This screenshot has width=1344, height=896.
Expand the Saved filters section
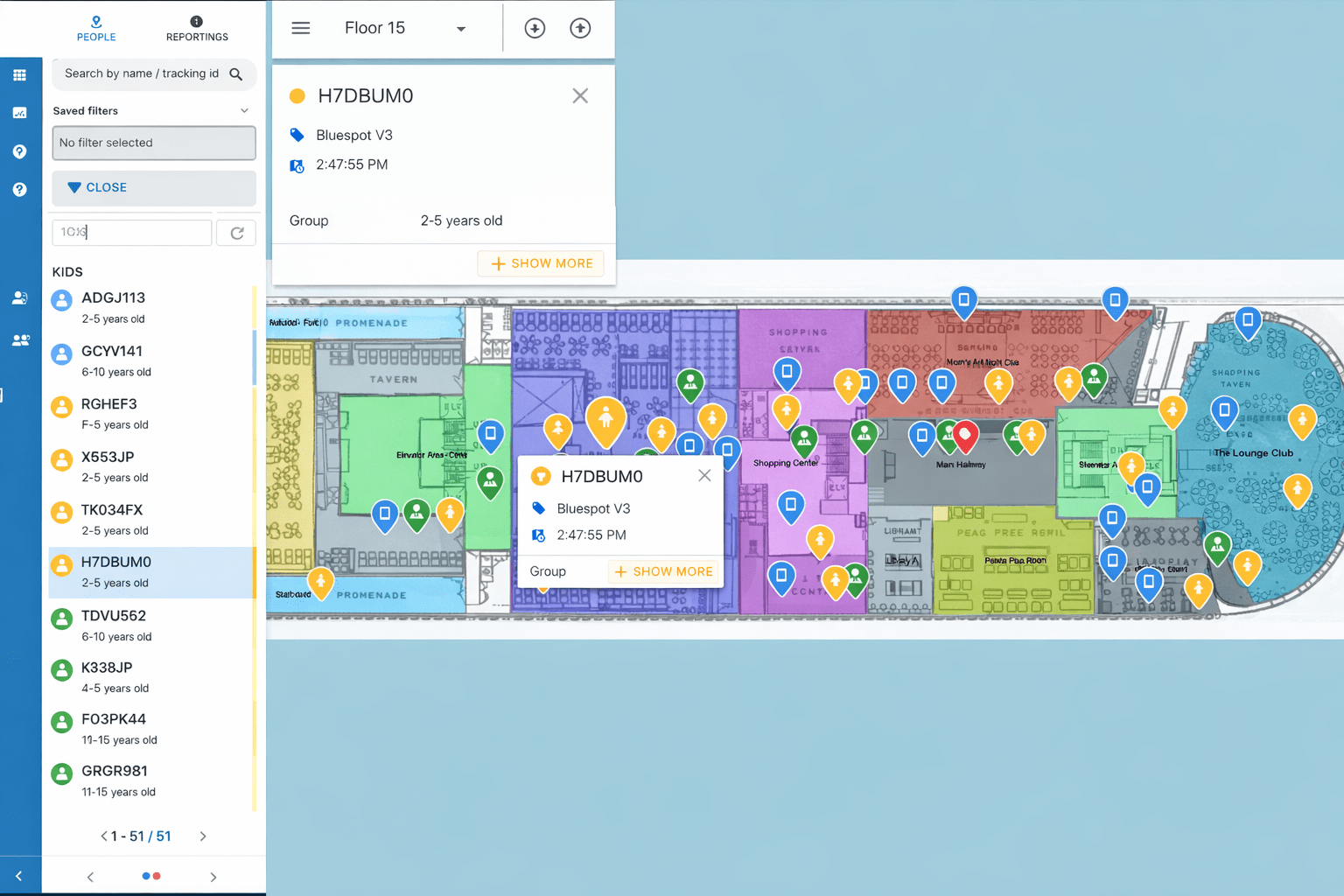[x=244, y=111]
